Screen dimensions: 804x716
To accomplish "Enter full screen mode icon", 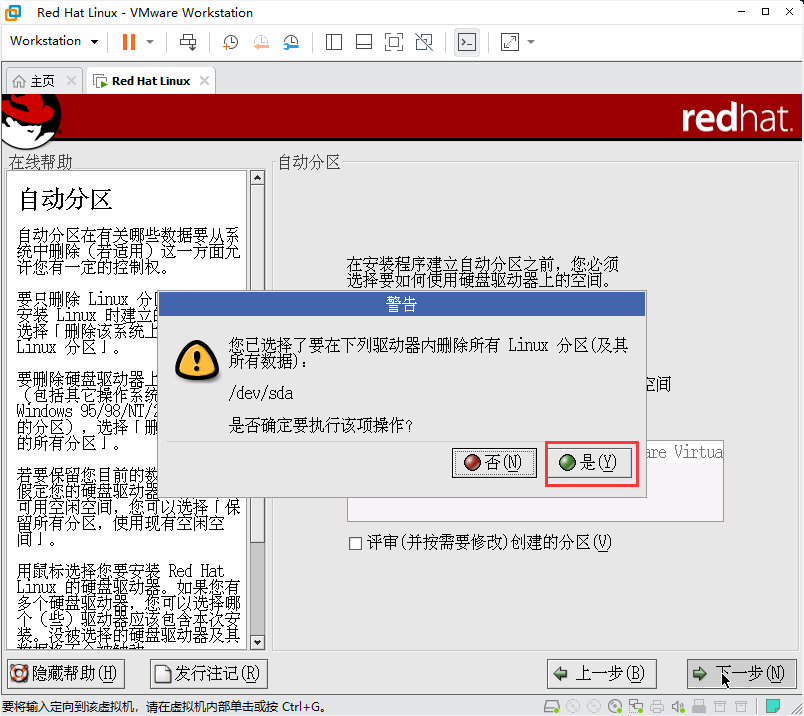I will (x=394, y=42).
